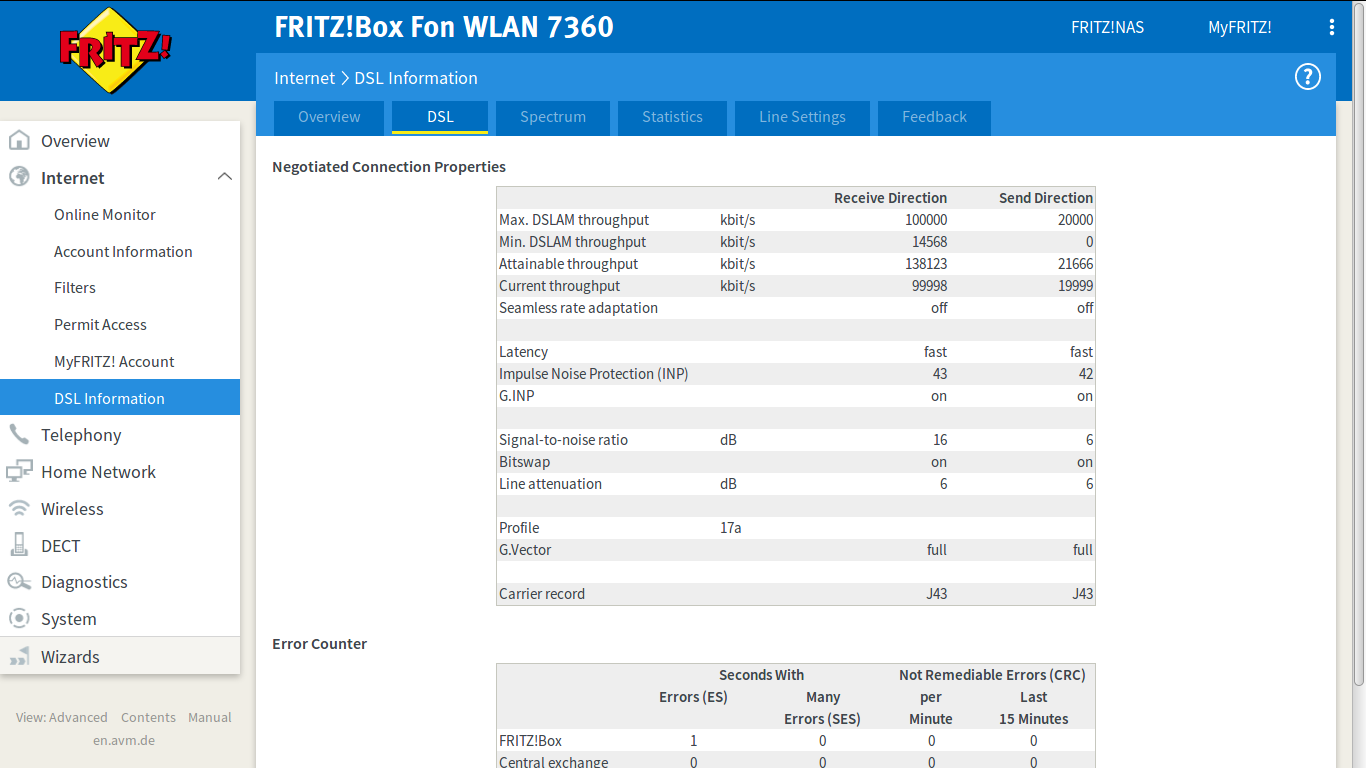This screenshot has width=1366, height=768.
Task: Go to the Line Settings tab
Action: [802, 117]
